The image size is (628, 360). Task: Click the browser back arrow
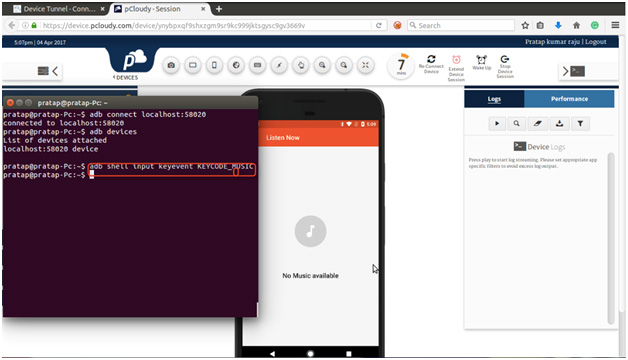(x=12, y=26)
